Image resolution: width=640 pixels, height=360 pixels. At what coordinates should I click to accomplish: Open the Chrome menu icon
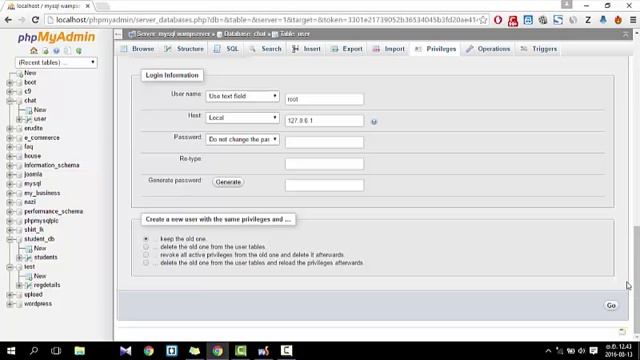(x=633, y=20)
